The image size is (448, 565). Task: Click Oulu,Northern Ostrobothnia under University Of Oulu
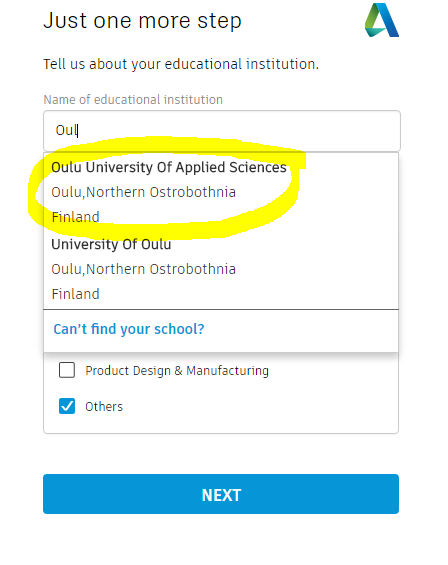(143, 269)
